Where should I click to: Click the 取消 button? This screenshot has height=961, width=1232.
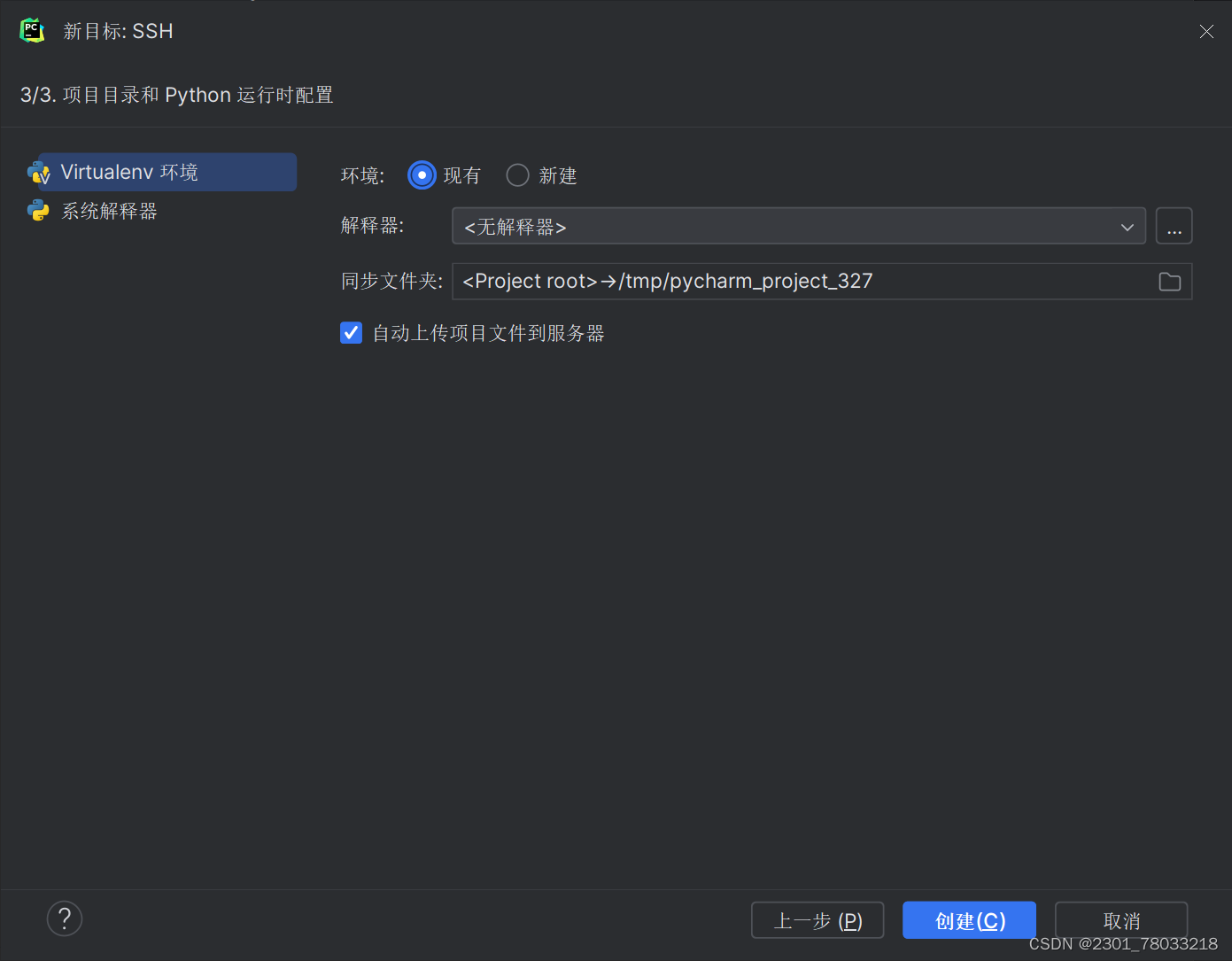point(1120,920)
